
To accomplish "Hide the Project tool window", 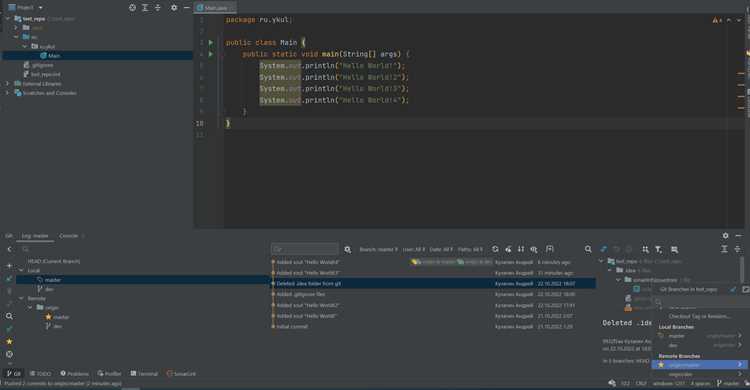I will 187,8.
